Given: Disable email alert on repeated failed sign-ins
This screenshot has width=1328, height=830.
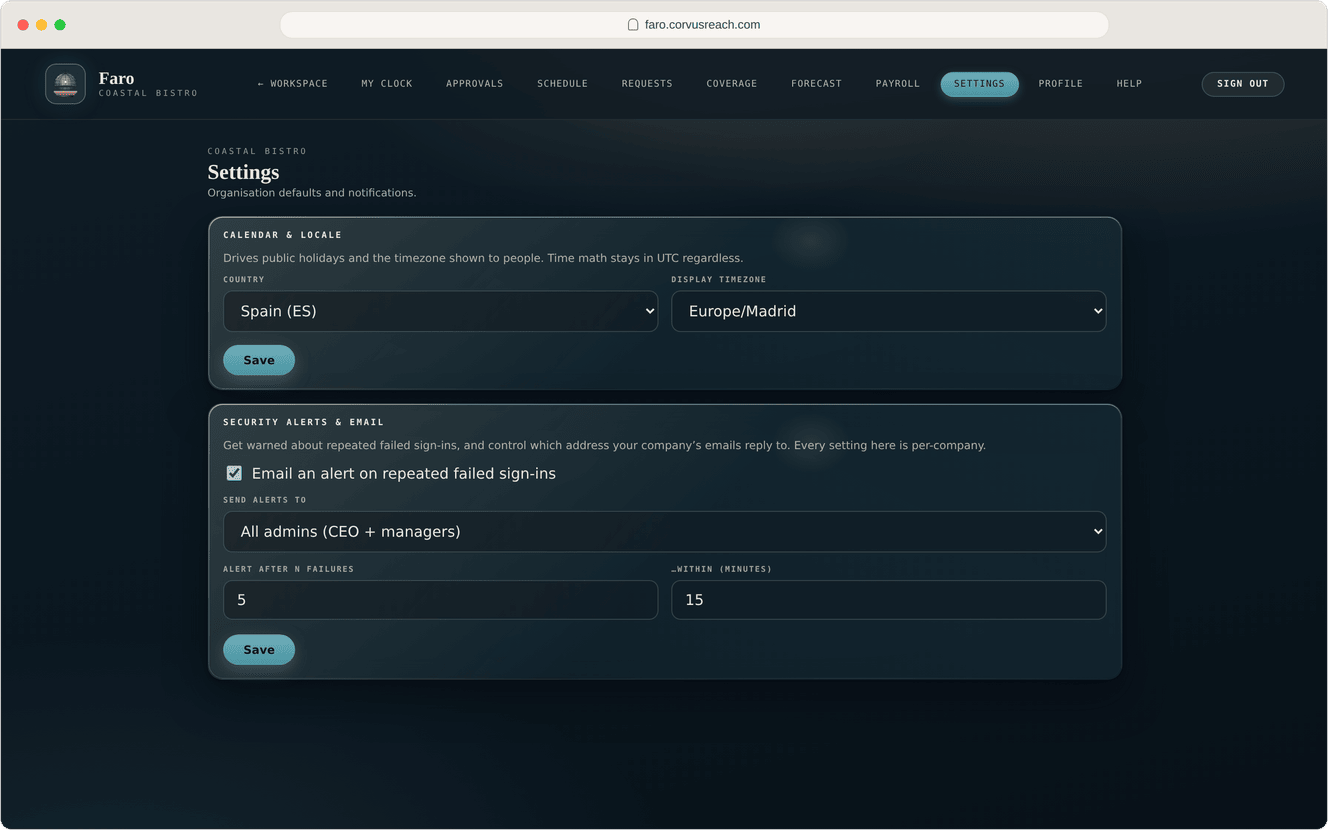Looking at the screenshot, I should pos(234,473).
